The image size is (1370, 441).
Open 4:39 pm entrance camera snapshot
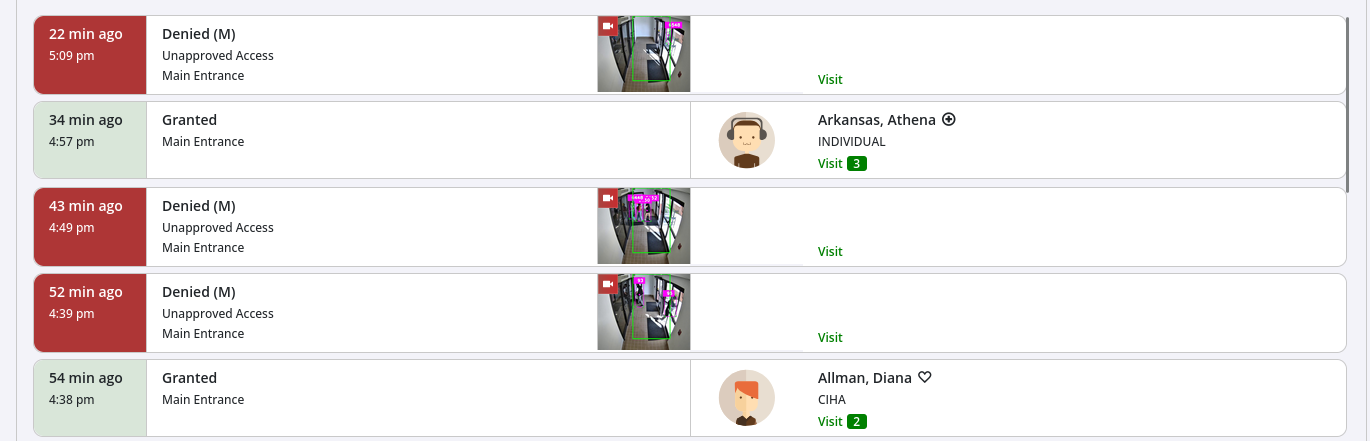pyautogui.click(x=644, y=312)
